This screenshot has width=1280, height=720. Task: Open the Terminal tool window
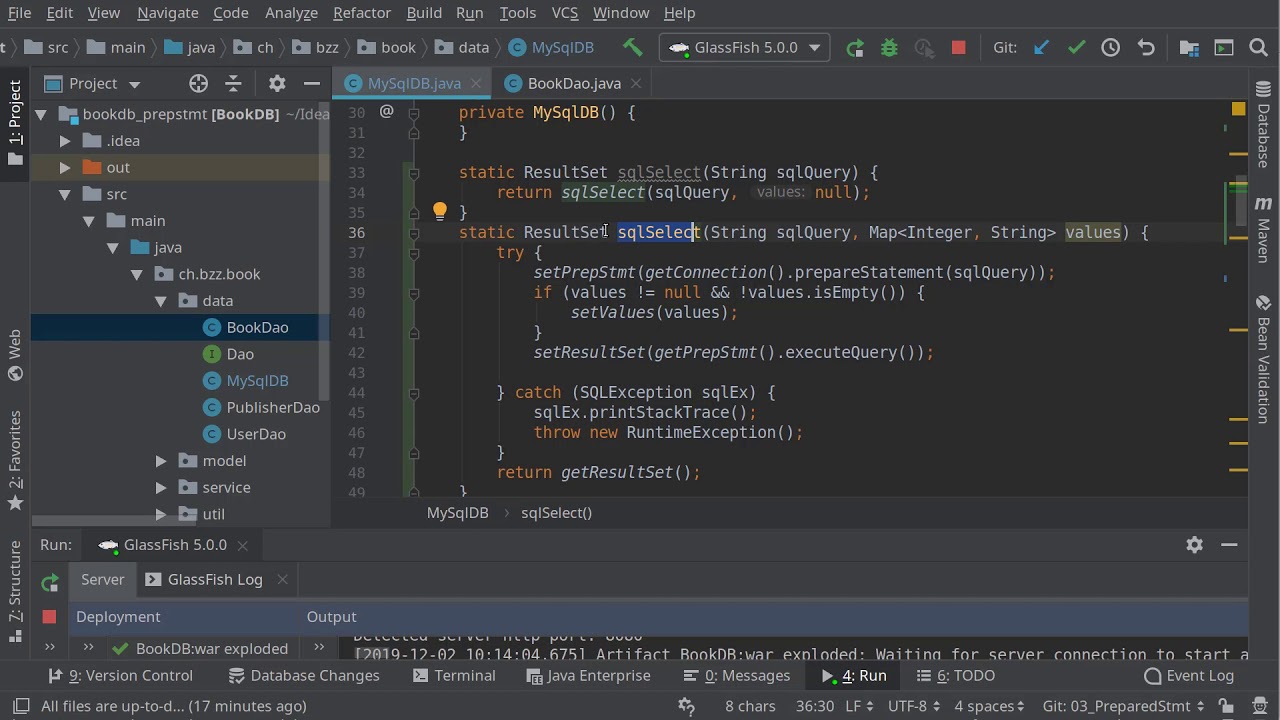click(454, 676)
